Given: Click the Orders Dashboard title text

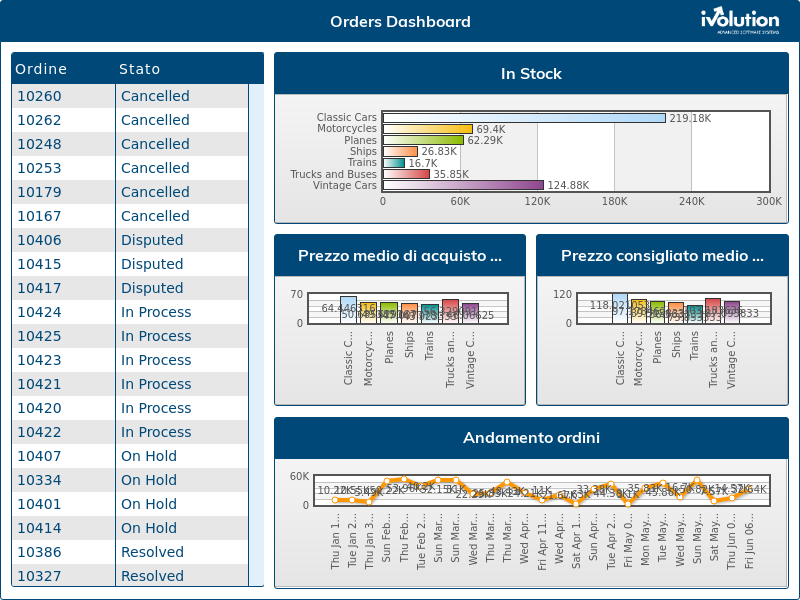Looking at the screenshot, I should (400, 21).
